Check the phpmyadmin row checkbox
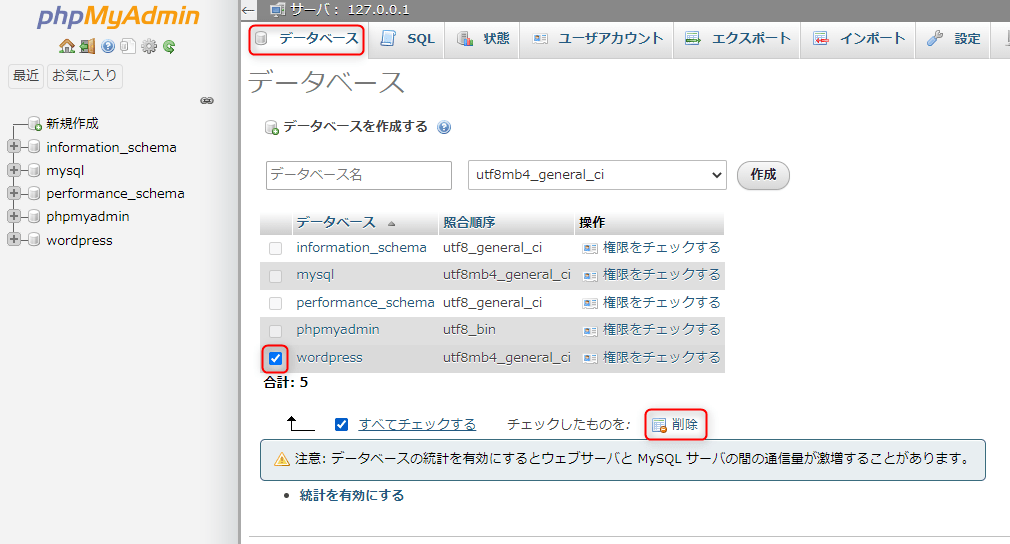 (276, 331)
